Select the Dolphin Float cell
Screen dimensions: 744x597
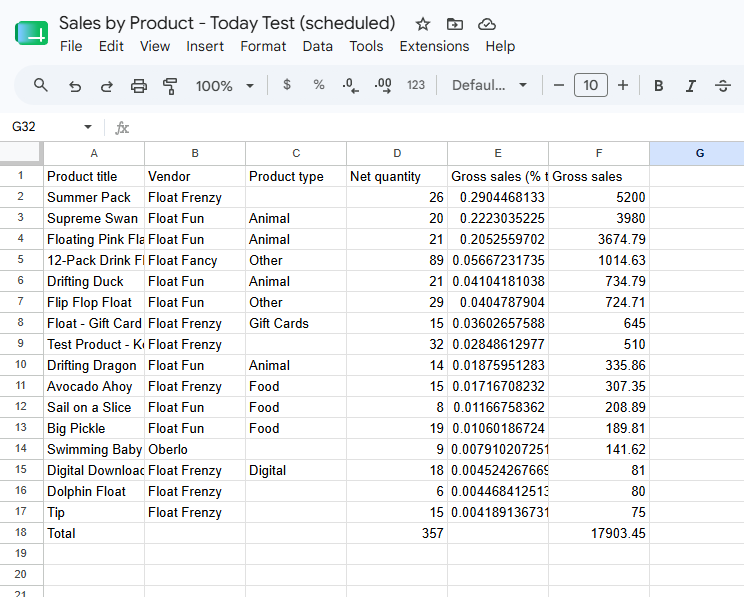94,491
